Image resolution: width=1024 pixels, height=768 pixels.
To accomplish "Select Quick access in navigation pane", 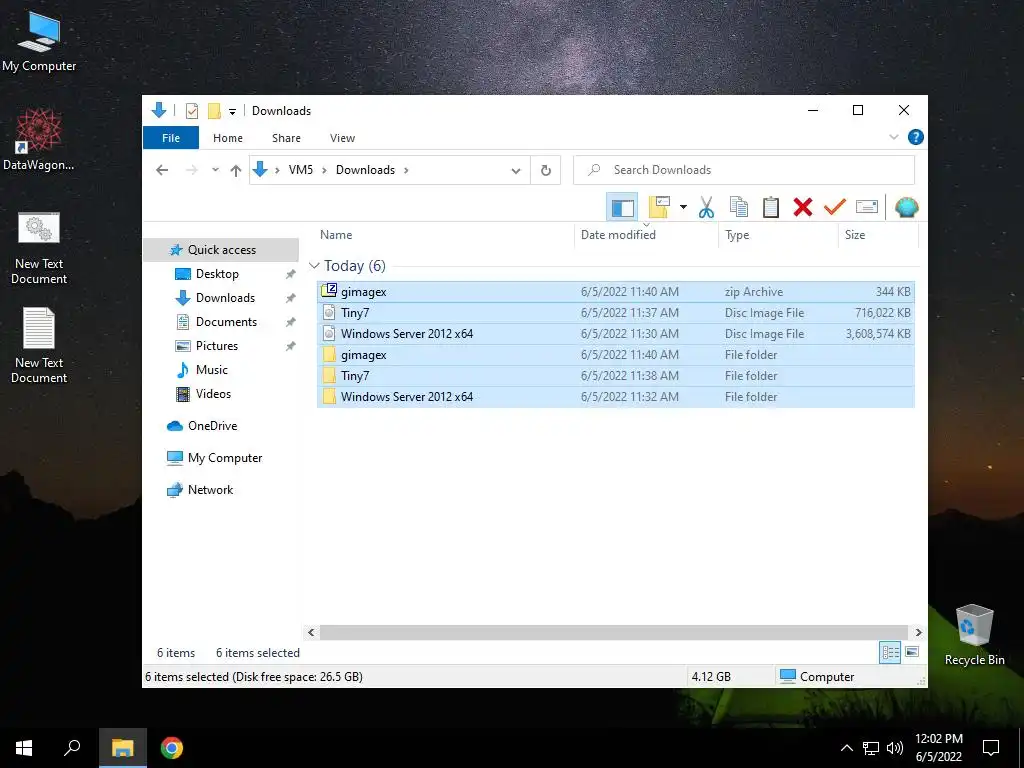I will 221,249.
